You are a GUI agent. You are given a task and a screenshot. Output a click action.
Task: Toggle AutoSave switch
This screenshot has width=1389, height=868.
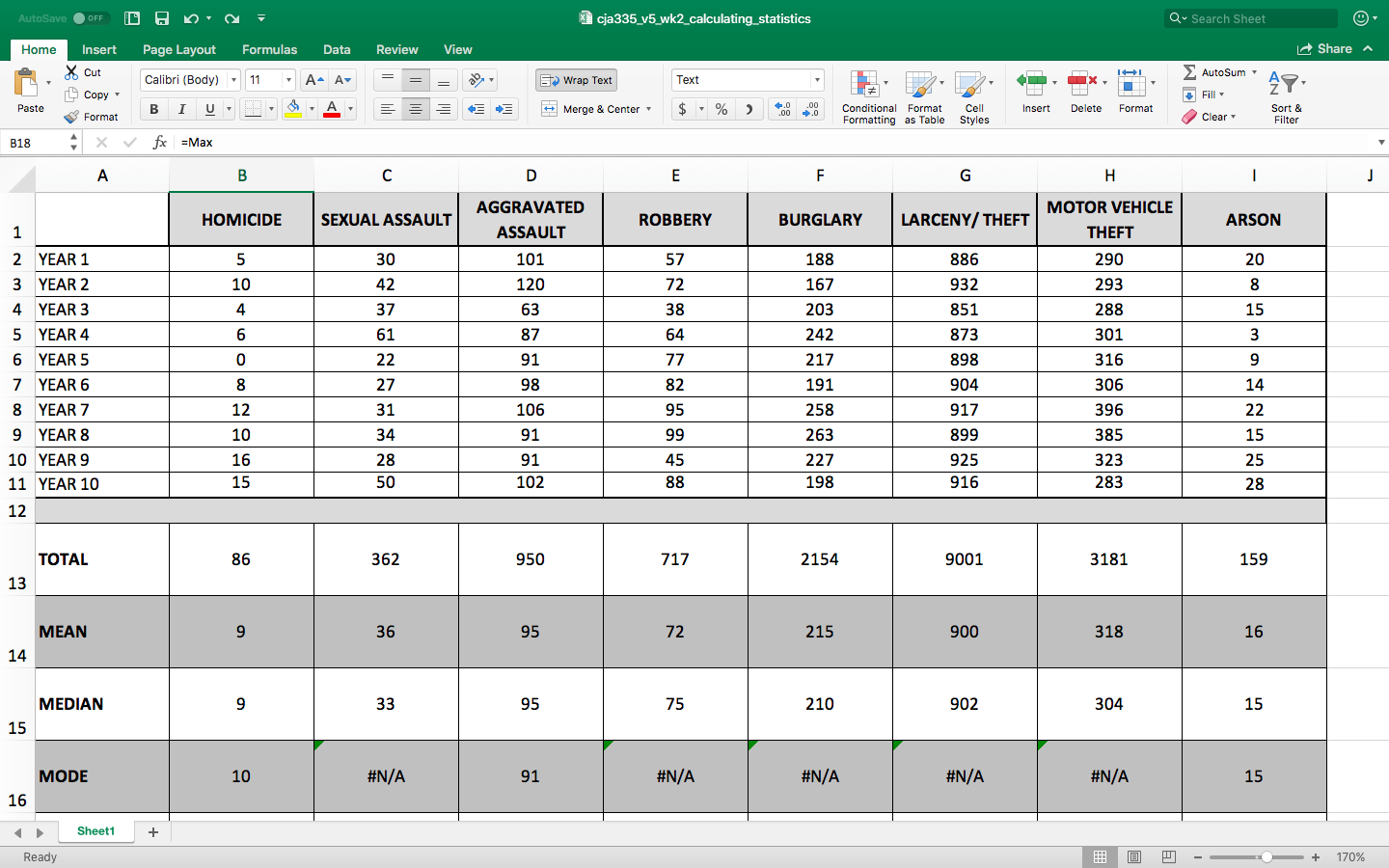[x=91, y=18]
